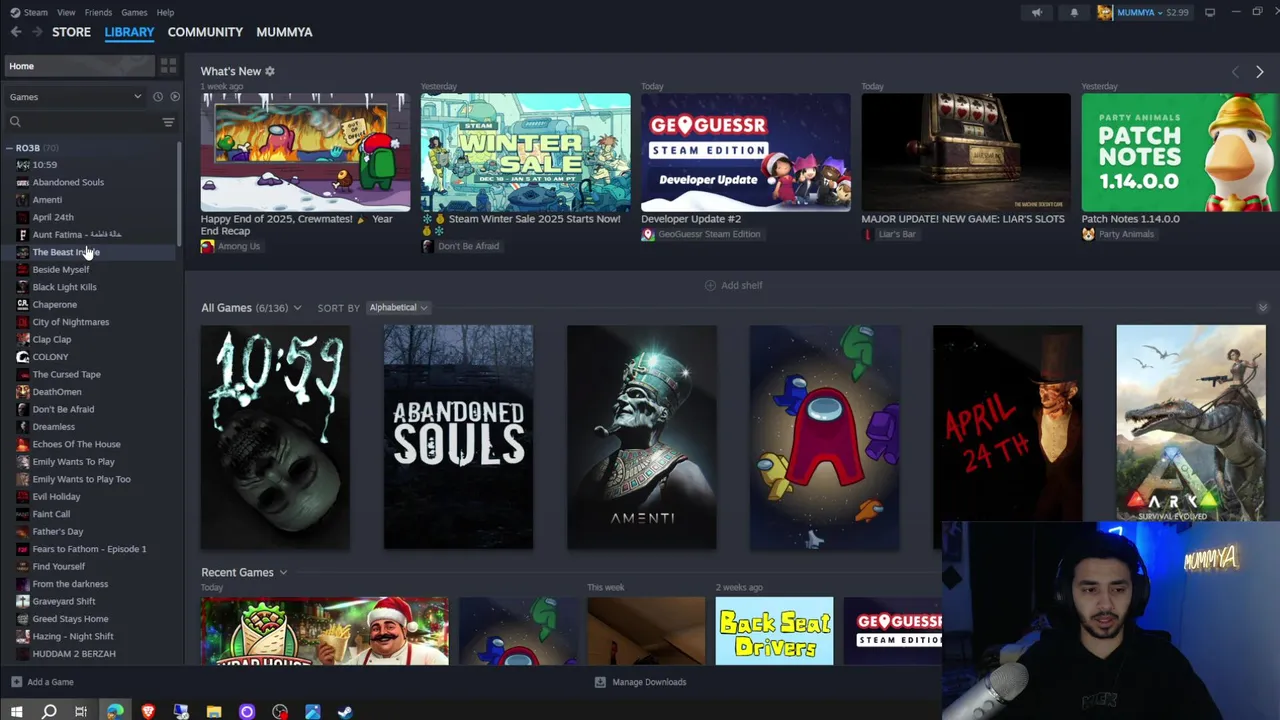The height and width of the screenshot is (720, 1280).
Task: Expand the Recent Games shelf dropdown
Action: click(283, 573)
